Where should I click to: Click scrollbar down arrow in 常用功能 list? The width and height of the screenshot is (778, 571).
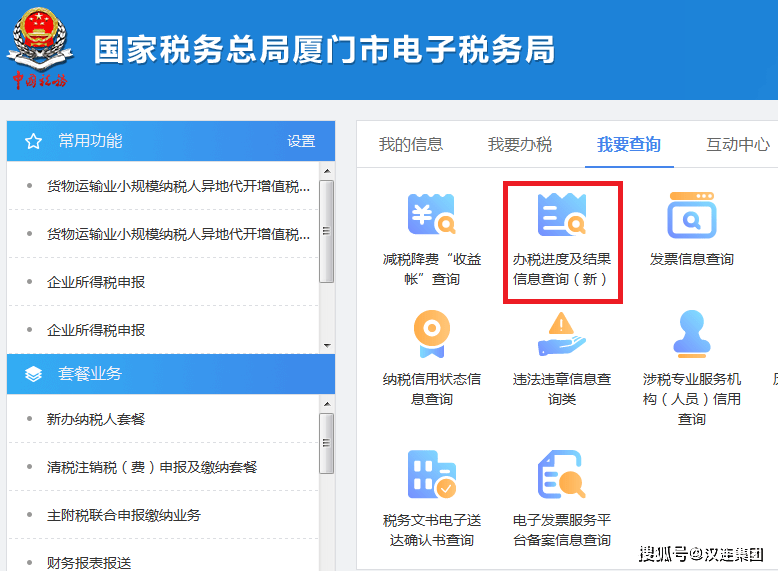(327, 344)
